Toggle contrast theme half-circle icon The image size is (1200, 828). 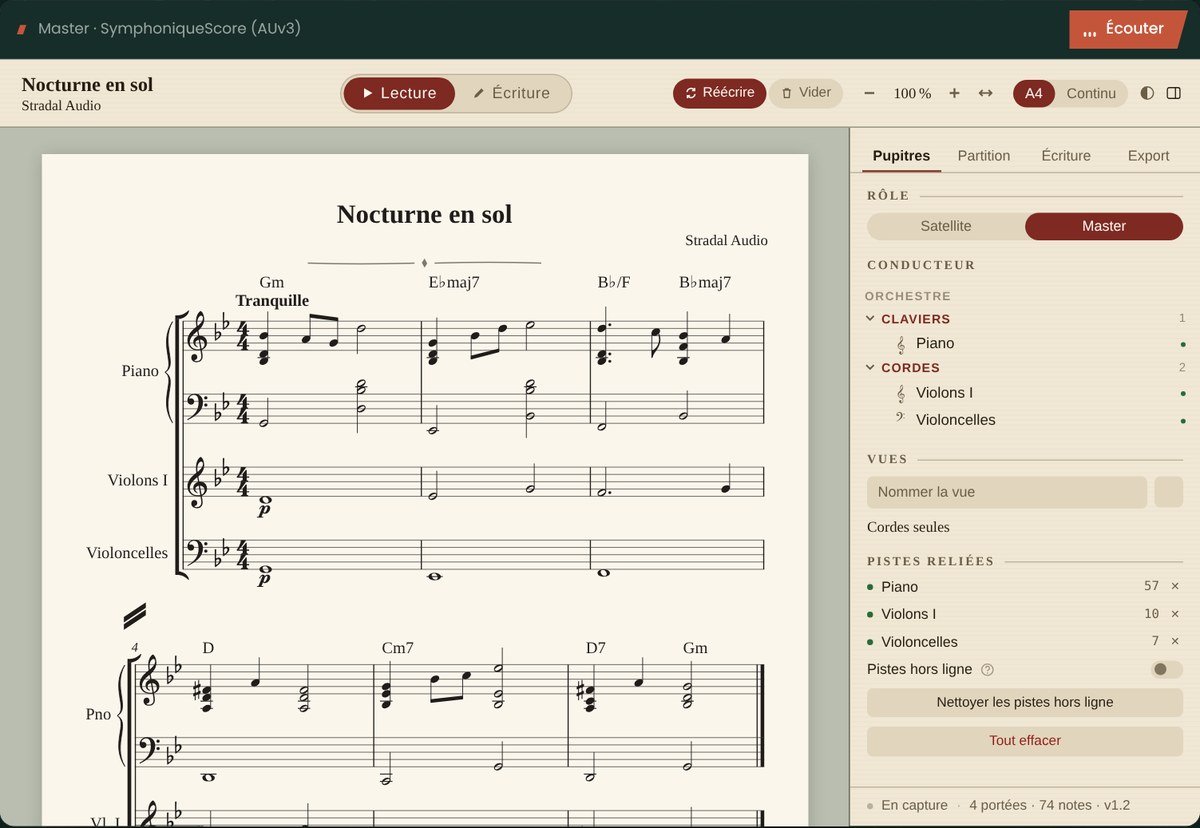(x=1147, y=93)
